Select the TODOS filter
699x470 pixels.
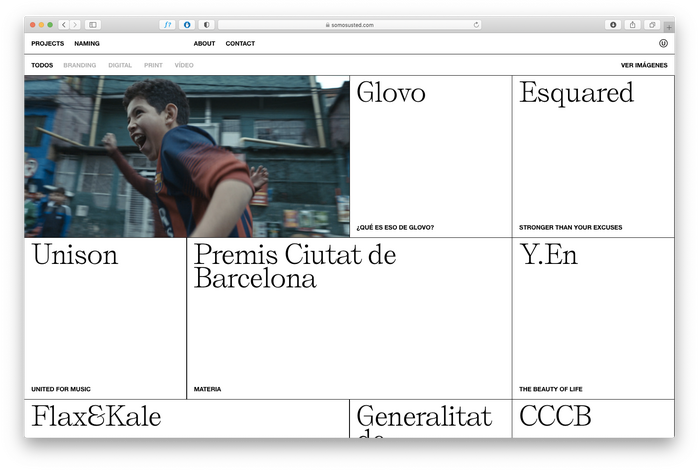[x=42, y=65]
